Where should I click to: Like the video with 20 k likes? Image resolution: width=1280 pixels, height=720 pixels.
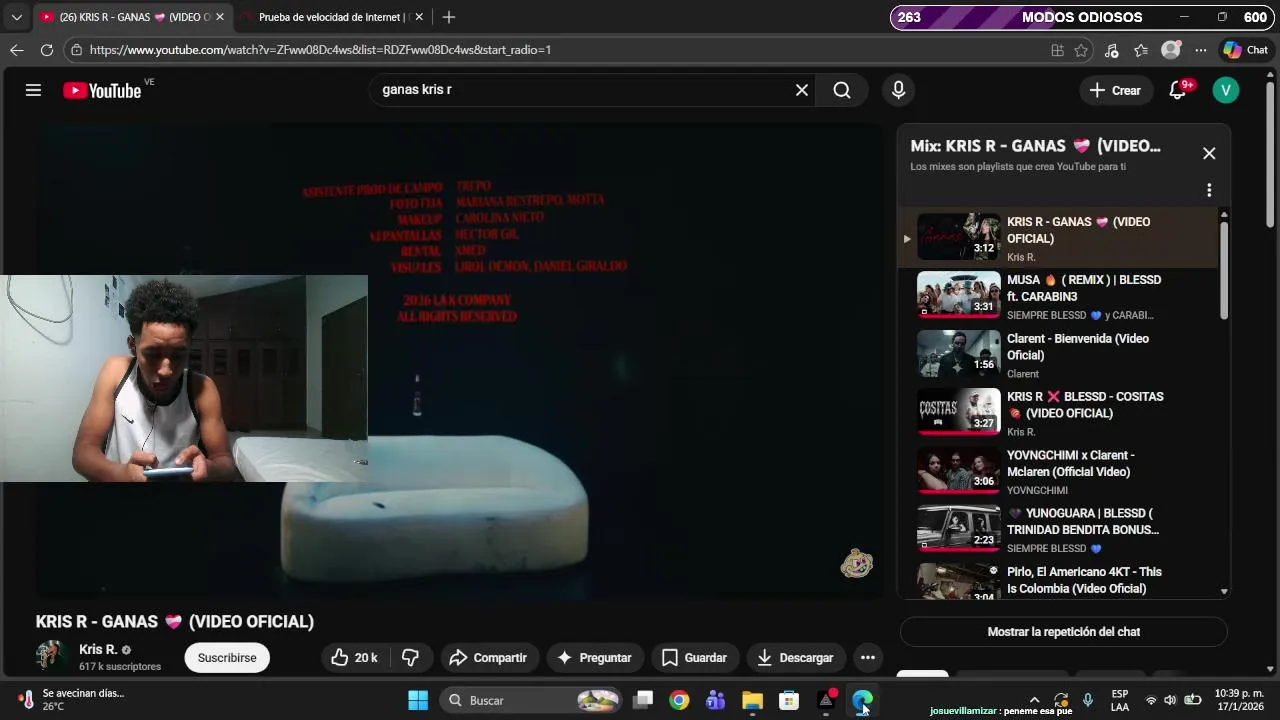pos(354,657)
